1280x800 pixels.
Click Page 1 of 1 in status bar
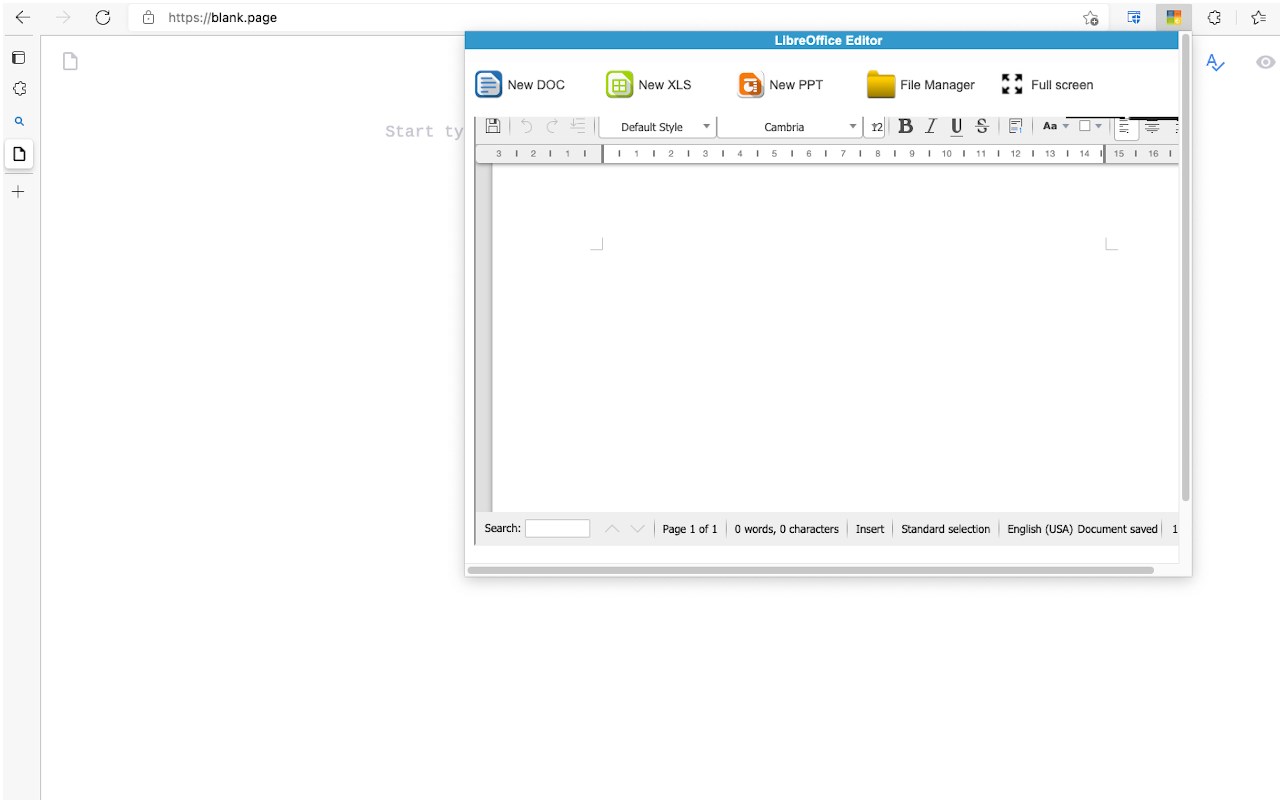[690, 529]
